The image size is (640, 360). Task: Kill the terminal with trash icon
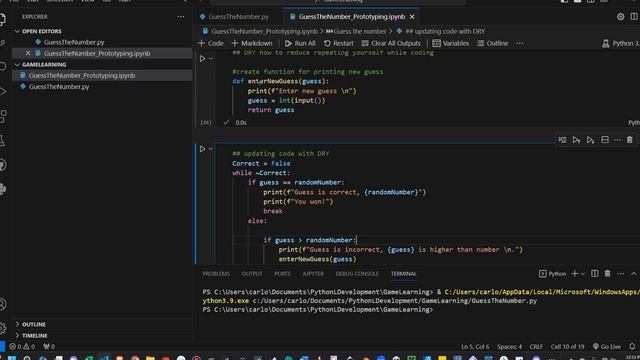click(x=607, y=274)
